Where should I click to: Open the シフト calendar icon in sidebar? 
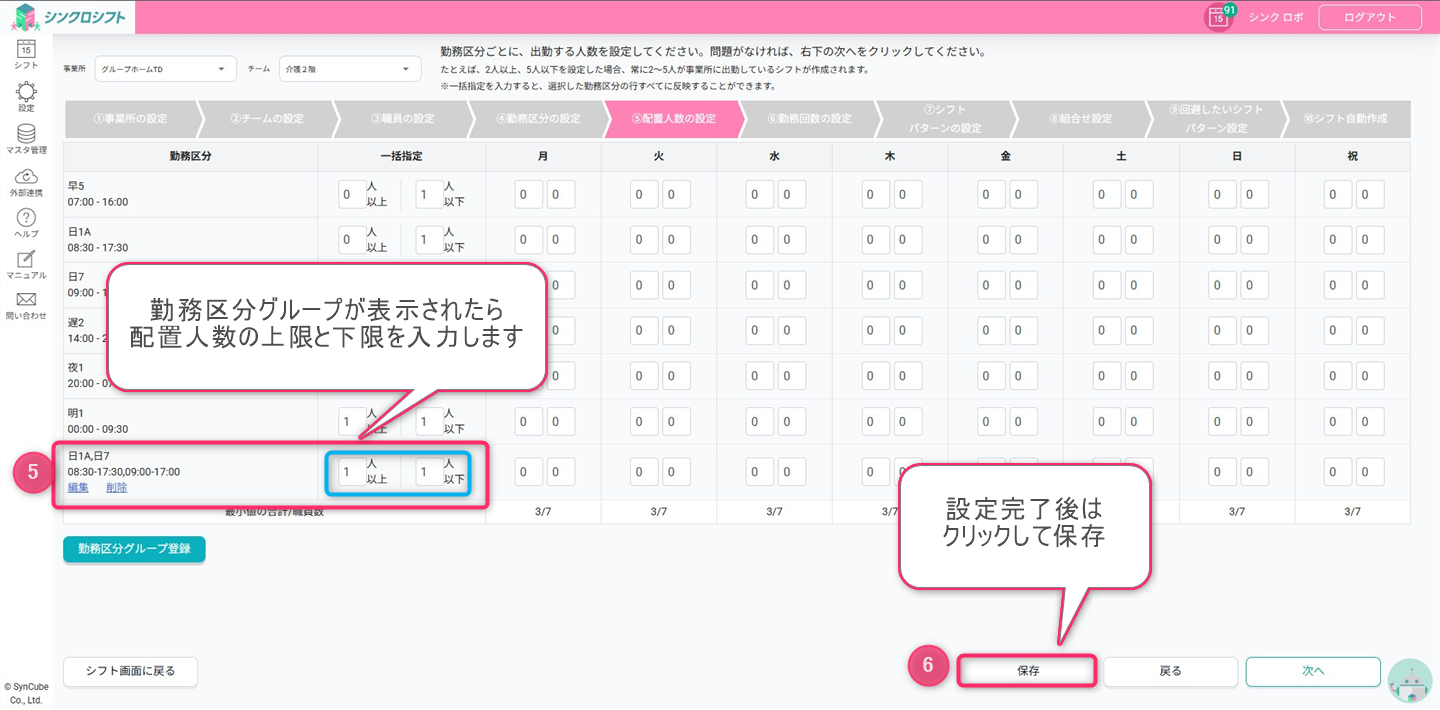tap(26, 50)
